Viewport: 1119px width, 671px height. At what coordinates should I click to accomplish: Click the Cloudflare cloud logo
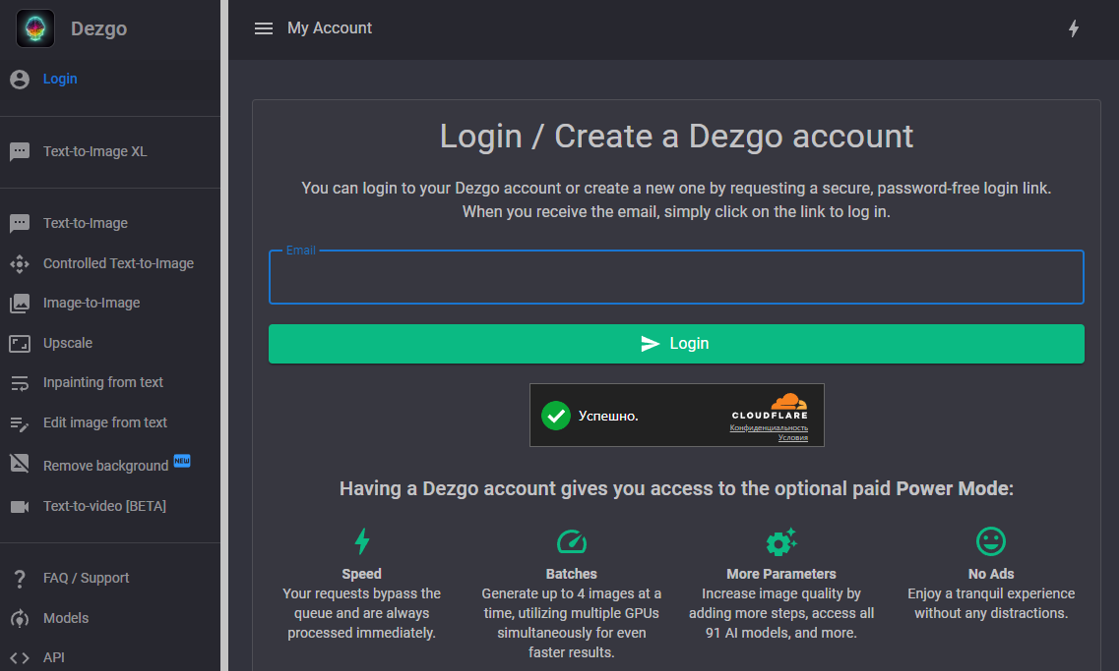(789, 400)
